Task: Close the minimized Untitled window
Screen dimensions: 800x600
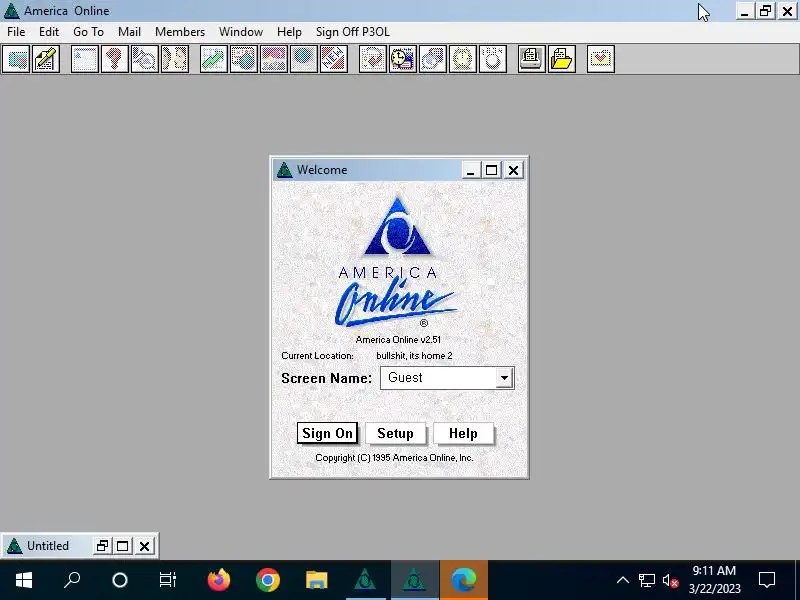Action: pos(144,546)
